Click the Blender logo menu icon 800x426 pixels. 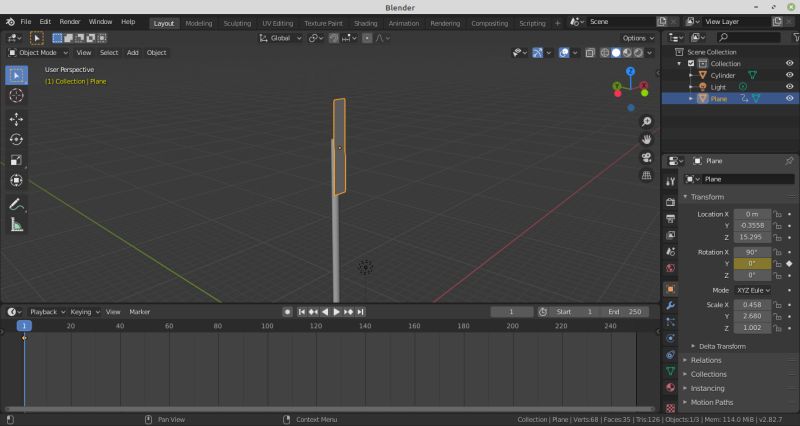(x=10, y=22)
